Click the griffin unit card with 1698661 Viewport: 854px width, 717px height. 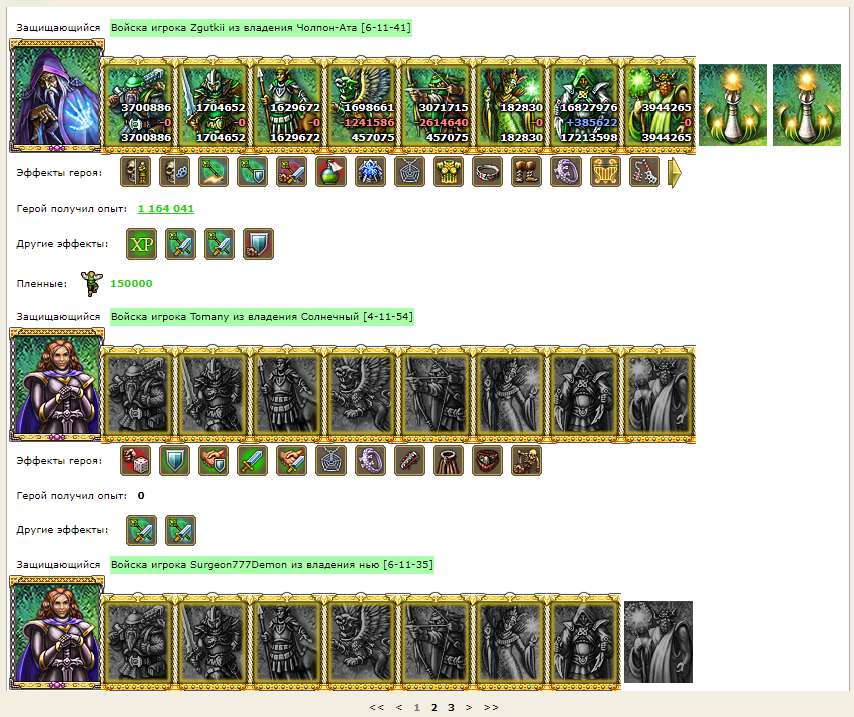tap(361, 105)
